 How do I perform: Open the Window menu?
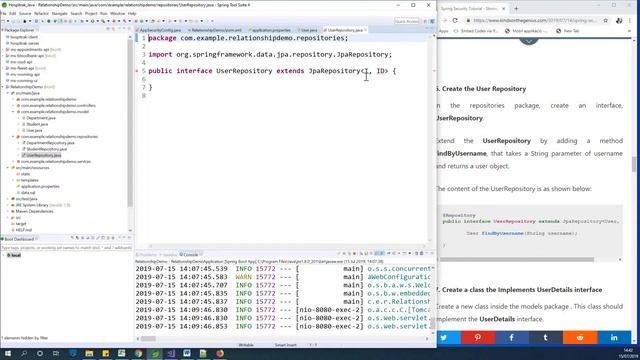117,13
